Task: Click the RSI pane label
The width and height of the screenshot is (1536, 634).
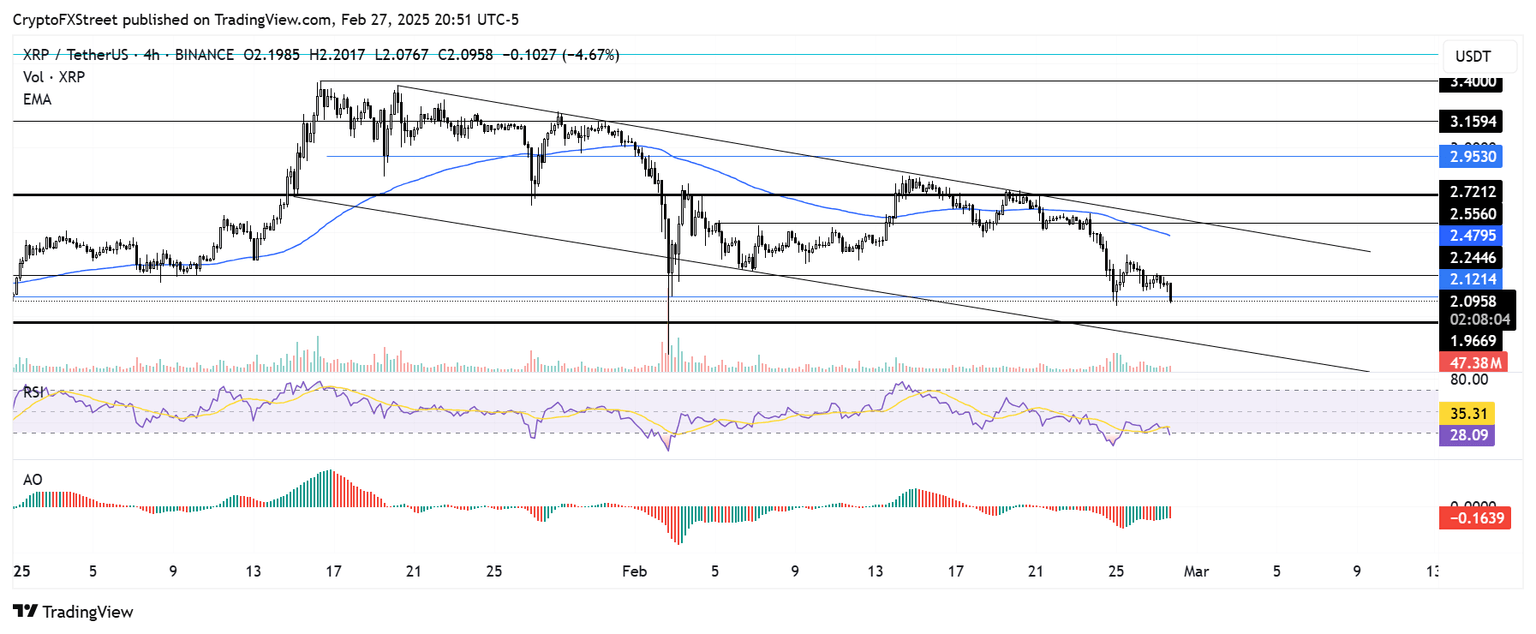Action: (32, 394)
